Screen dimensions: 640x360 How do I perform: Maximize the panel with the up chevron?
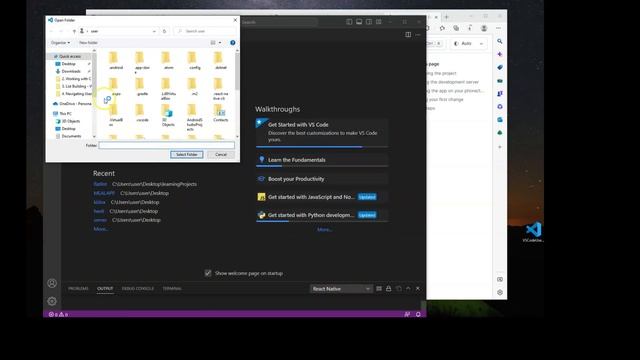[x=408, y=289]
